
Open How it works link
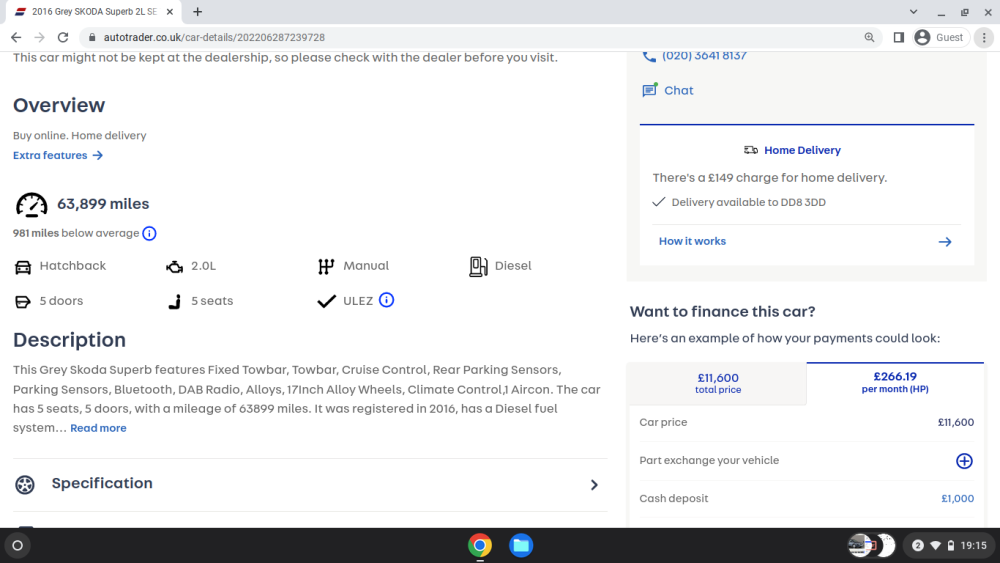coord(692,242)
